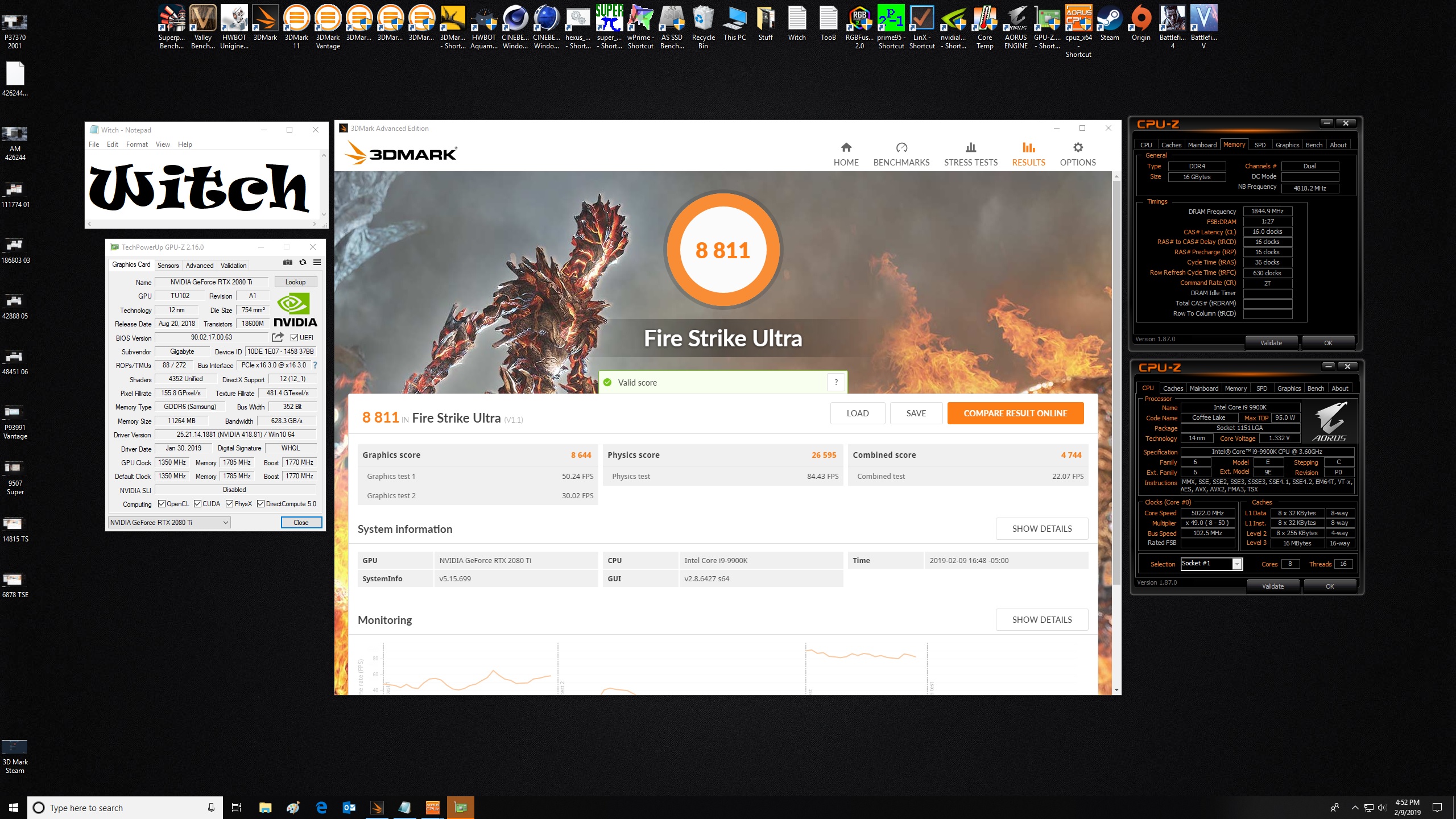The height and width of the screenshot is (819, 1456).
Task: Click SHOW DETAILS for Monitoring
Action: click(x=1041, y=620)
